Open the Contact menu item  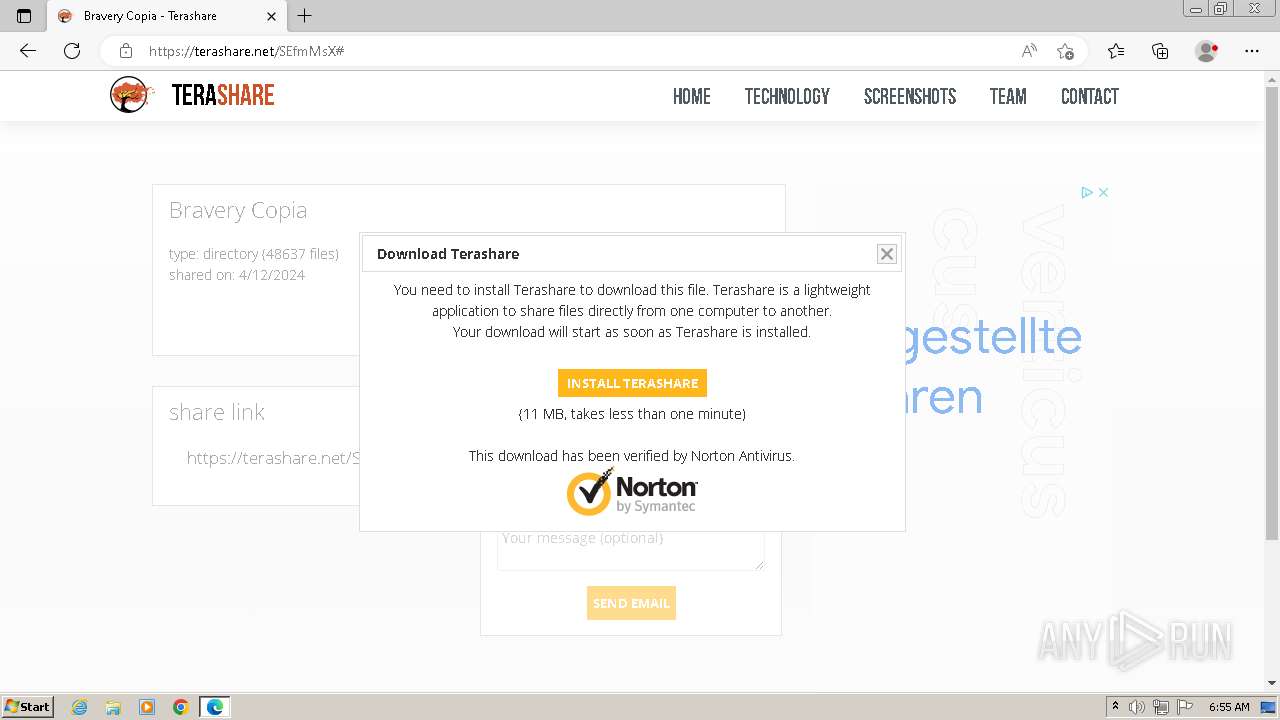click(x=1090, y=96)
